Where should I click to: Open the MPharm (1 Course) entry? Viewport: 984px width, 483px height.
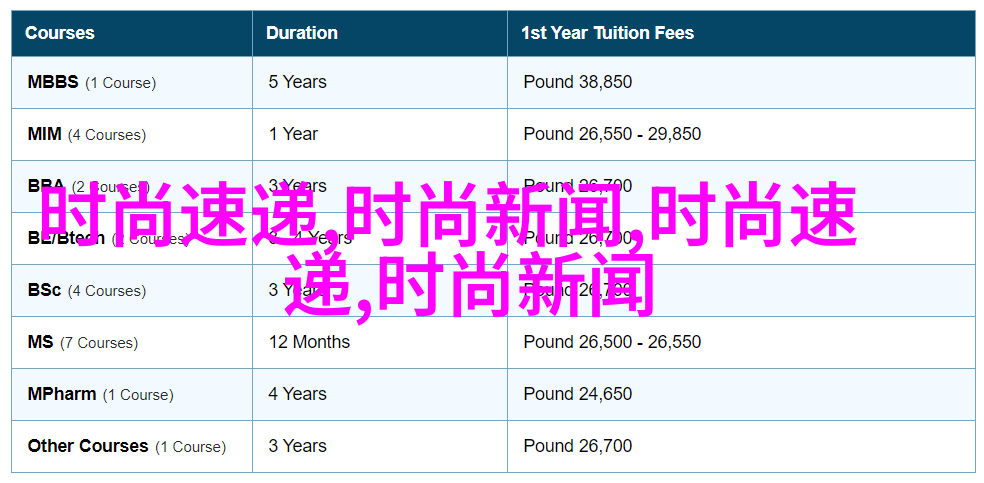pyautogui.click(x=100, y=395)
